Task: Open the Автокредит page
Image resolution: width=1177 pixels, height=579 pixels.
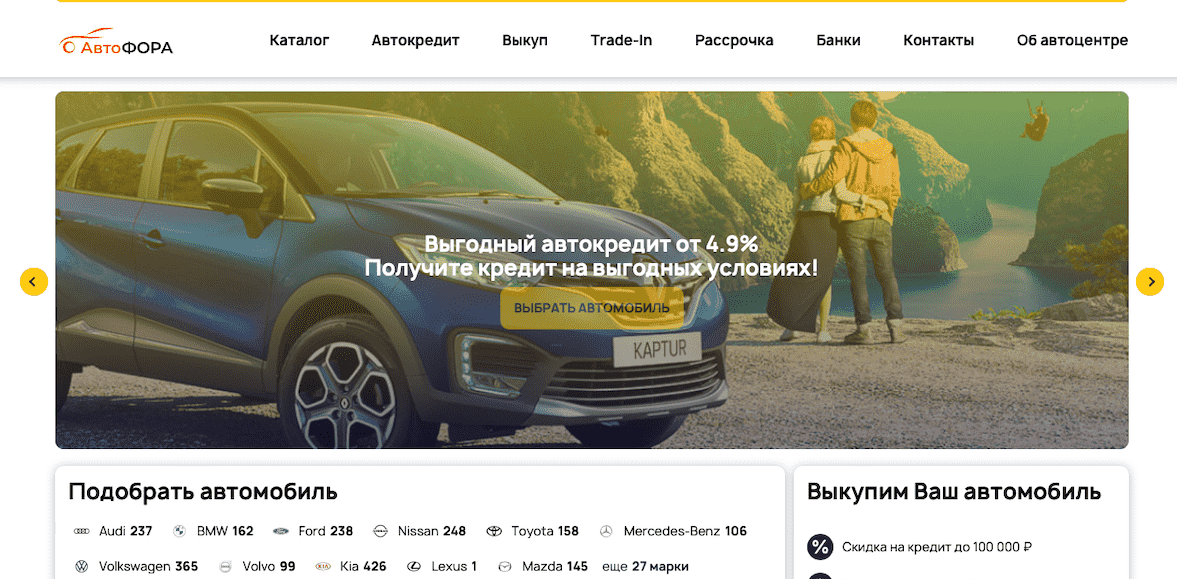Action: (415, 41)
